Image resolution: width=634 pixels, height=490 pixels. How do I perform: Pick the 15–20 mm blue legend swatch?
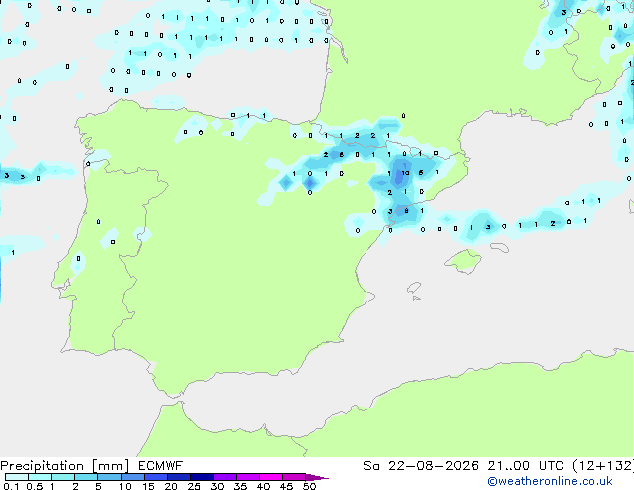(156, 477)
